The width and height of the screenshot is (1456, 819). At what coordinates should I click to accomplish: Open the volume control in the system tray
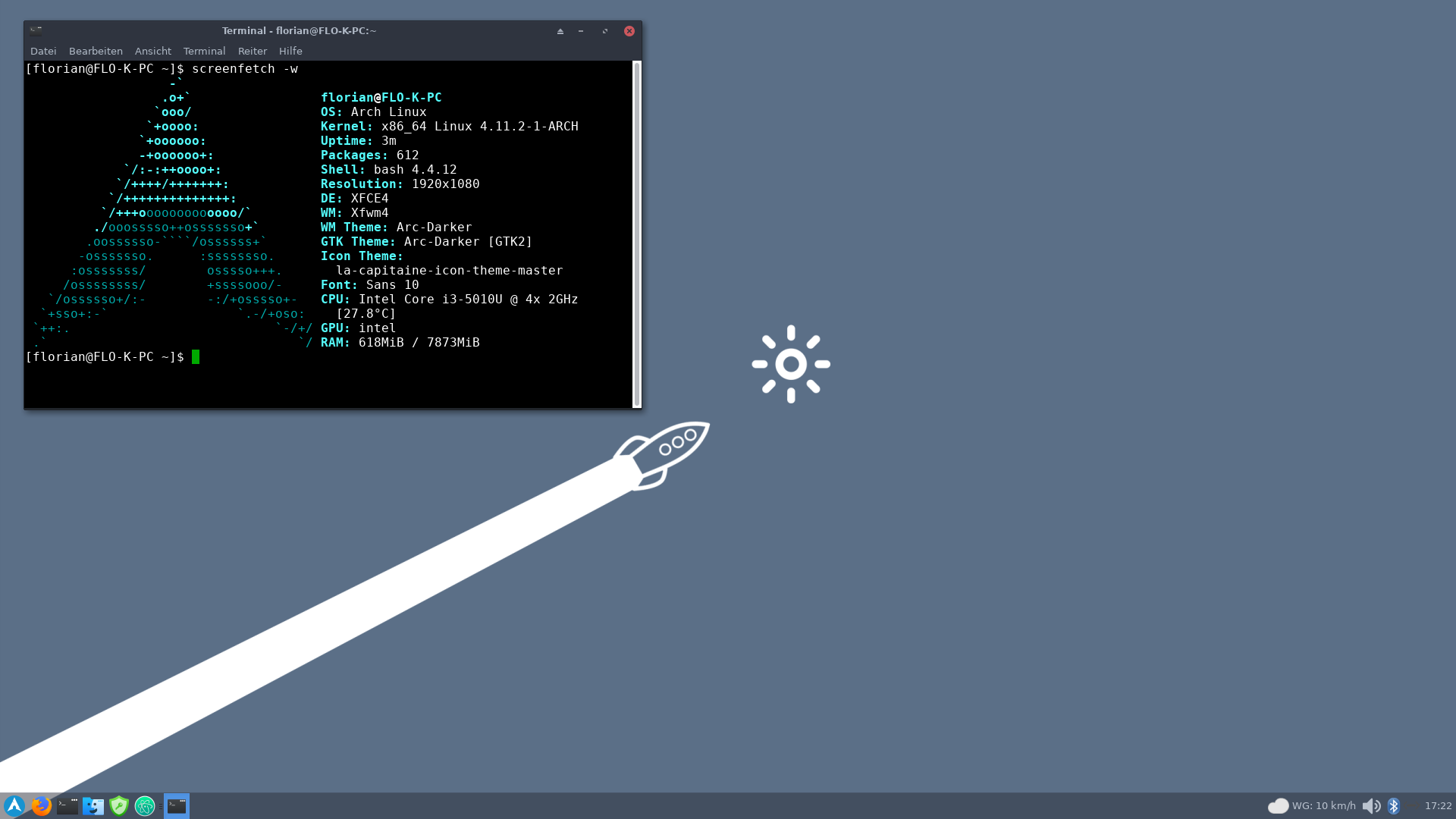click(1371, 805)
